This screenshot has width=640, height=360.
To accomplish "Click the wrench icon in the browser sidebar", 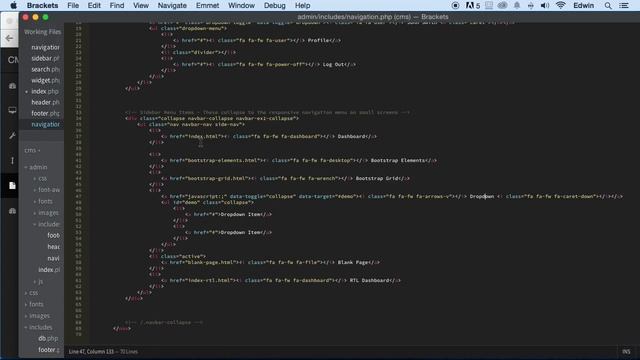I will pos(12,136).
